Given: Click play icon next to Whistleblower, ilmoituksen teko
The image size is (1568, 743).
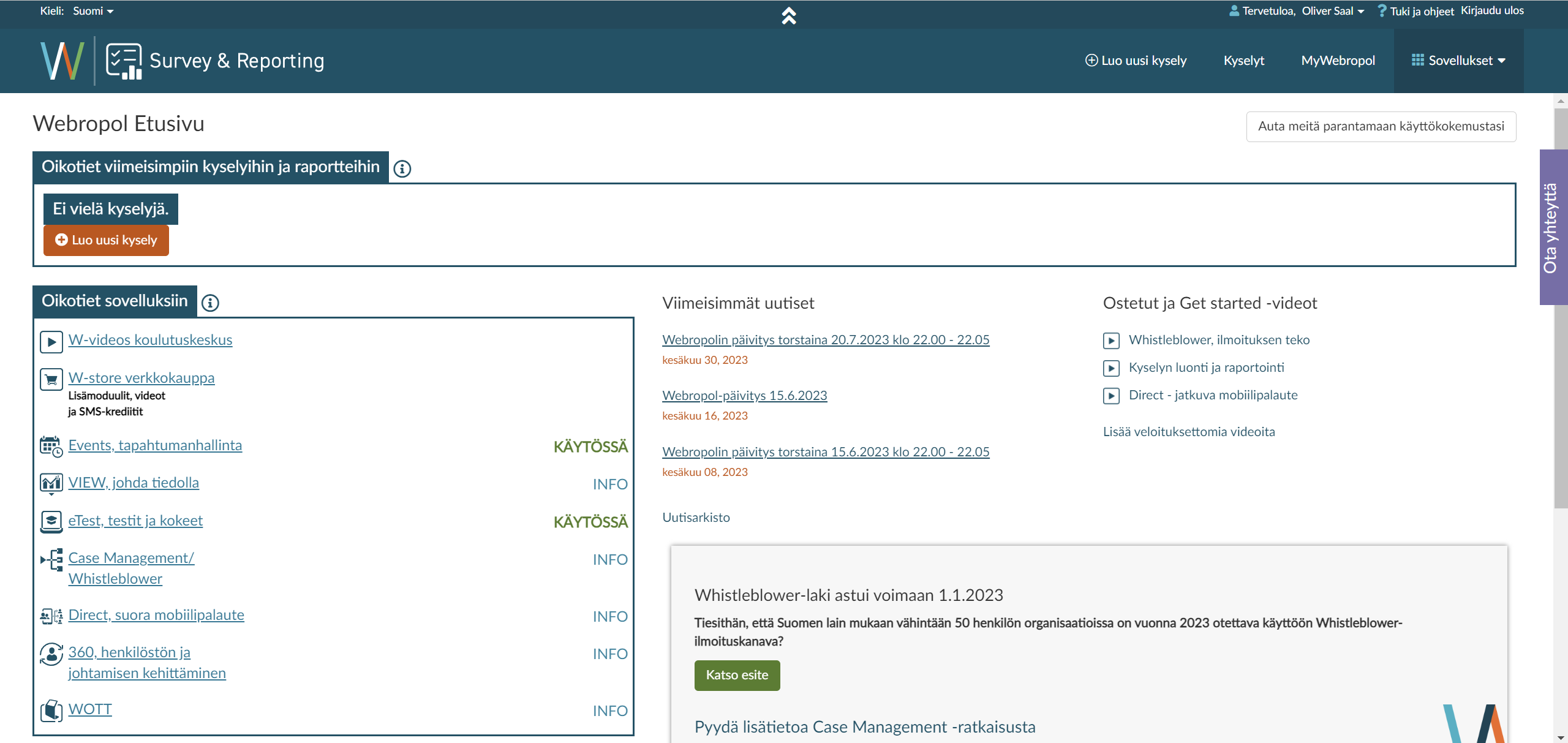Looking at the screenshot, I should pos(1111,341).
